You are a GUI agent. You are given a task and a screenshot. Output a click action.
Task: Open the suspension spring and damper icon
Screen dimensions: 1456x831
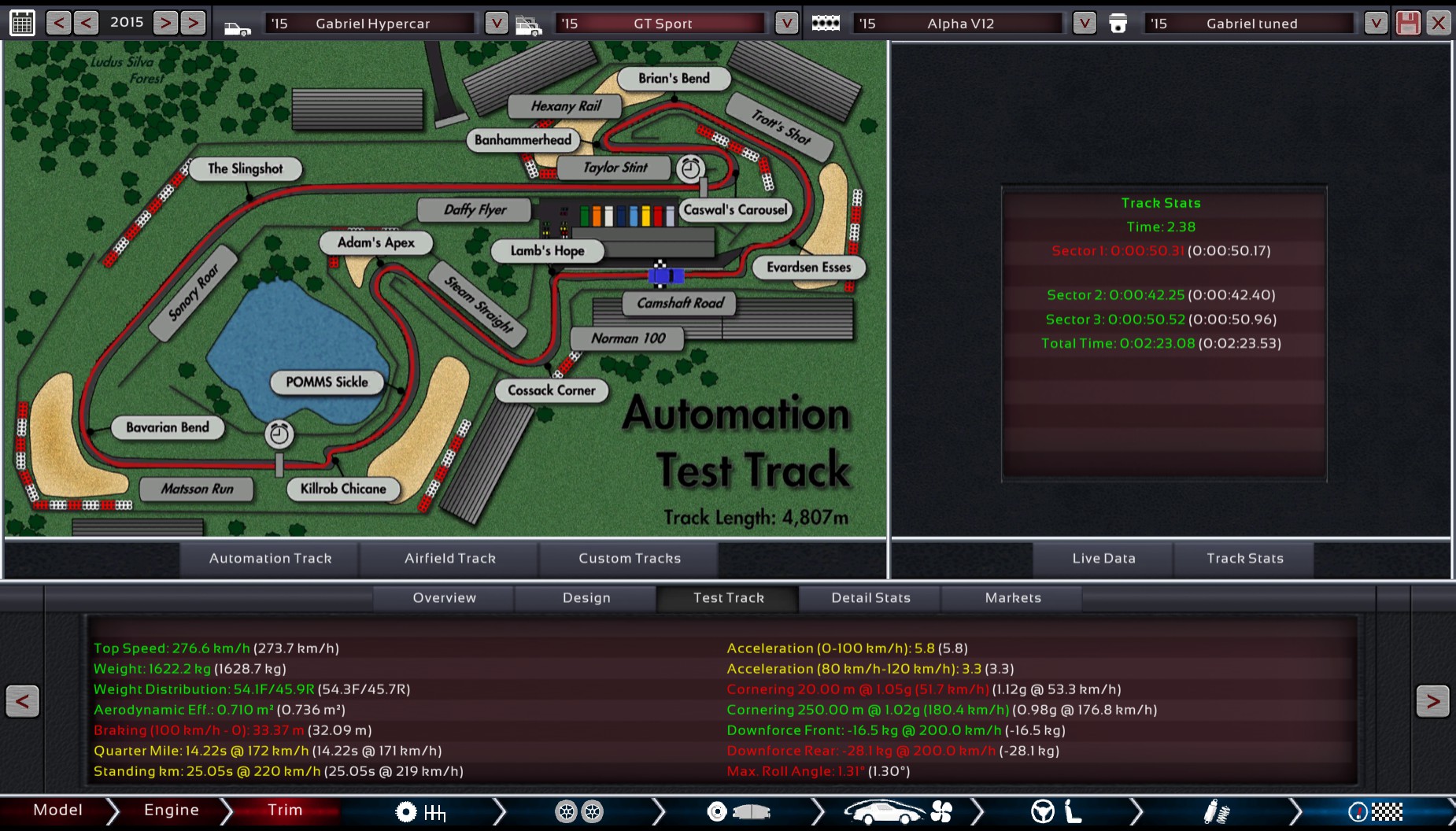coord(1217,812)
